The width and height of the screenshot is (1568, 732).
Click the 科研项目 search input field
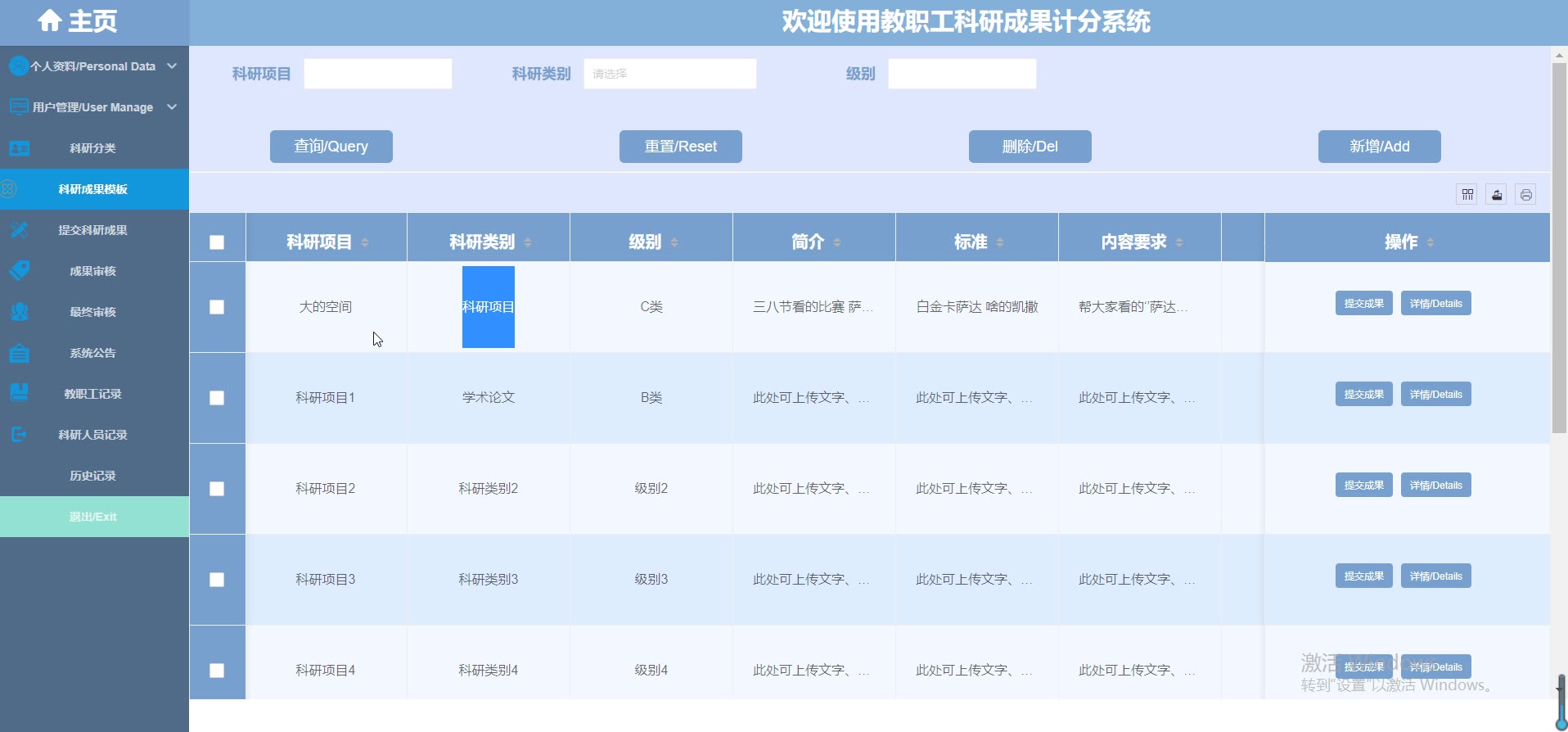(377, 74)
